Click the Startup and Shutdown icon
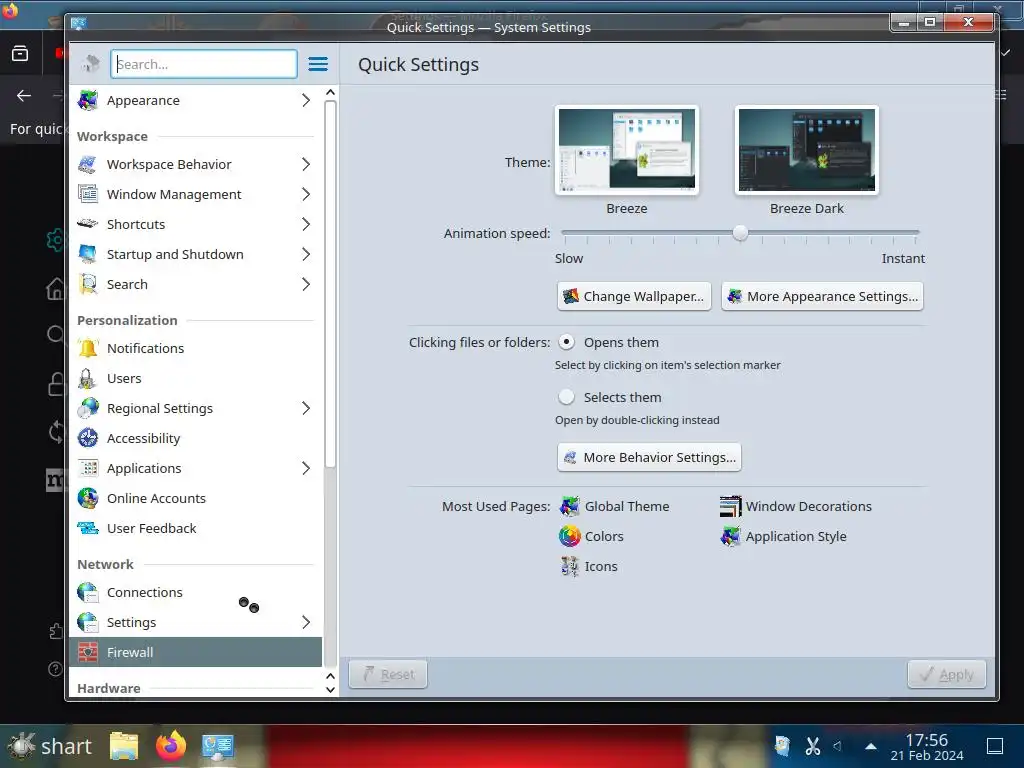 88,255
